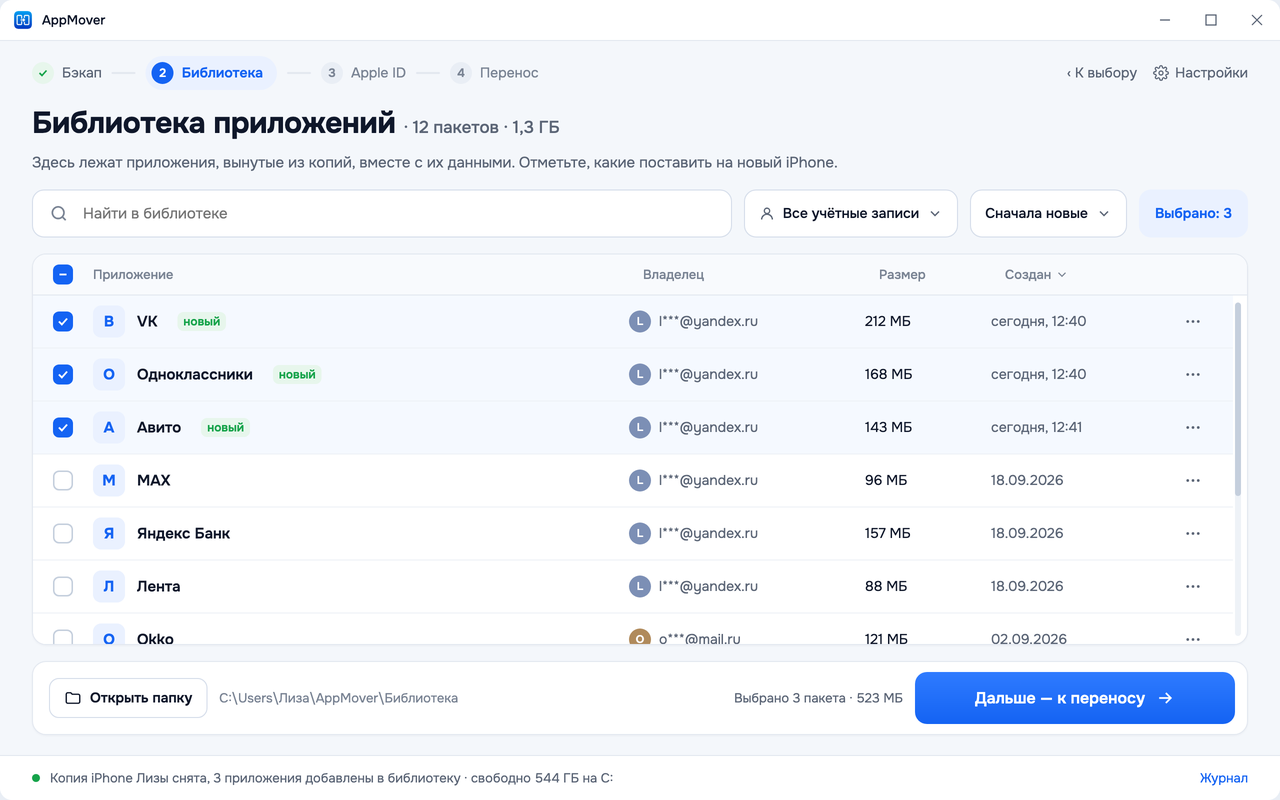1280x800 pixels.
Task: Uncheck the Авито package checkbox
Action: click(x=63, y=428)
